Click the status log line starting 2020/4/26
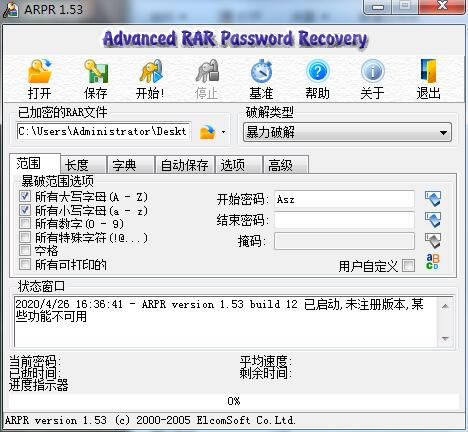Viewport: 468px width, 432px height. click(x=219, y=304)
